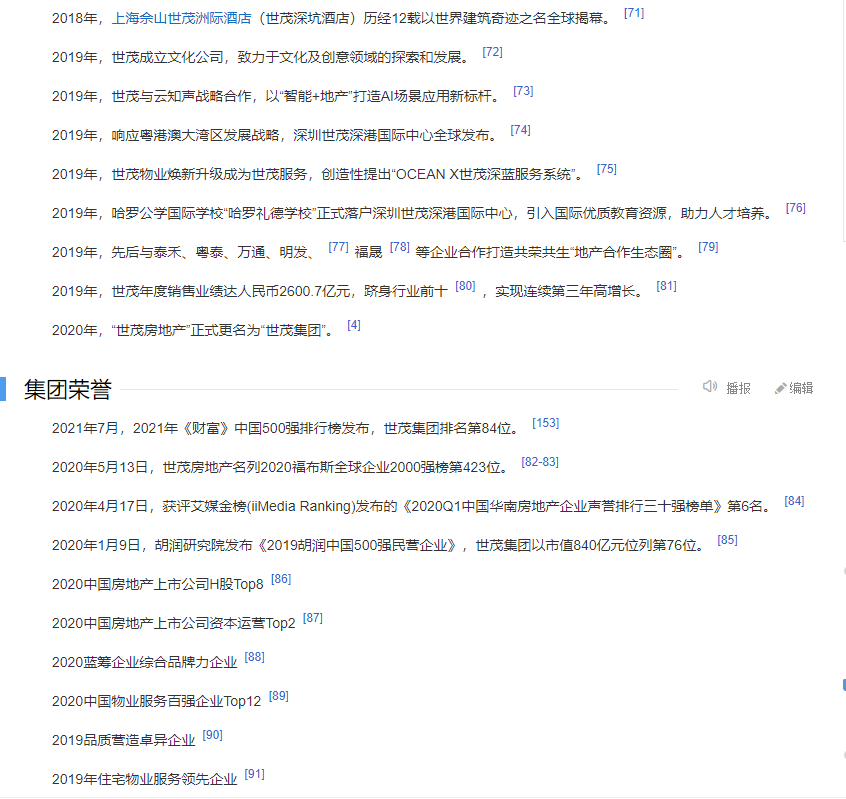Open citation [74]
This screenshot has width=846, height=799.
pyautogui.click(x=520, y=130)
